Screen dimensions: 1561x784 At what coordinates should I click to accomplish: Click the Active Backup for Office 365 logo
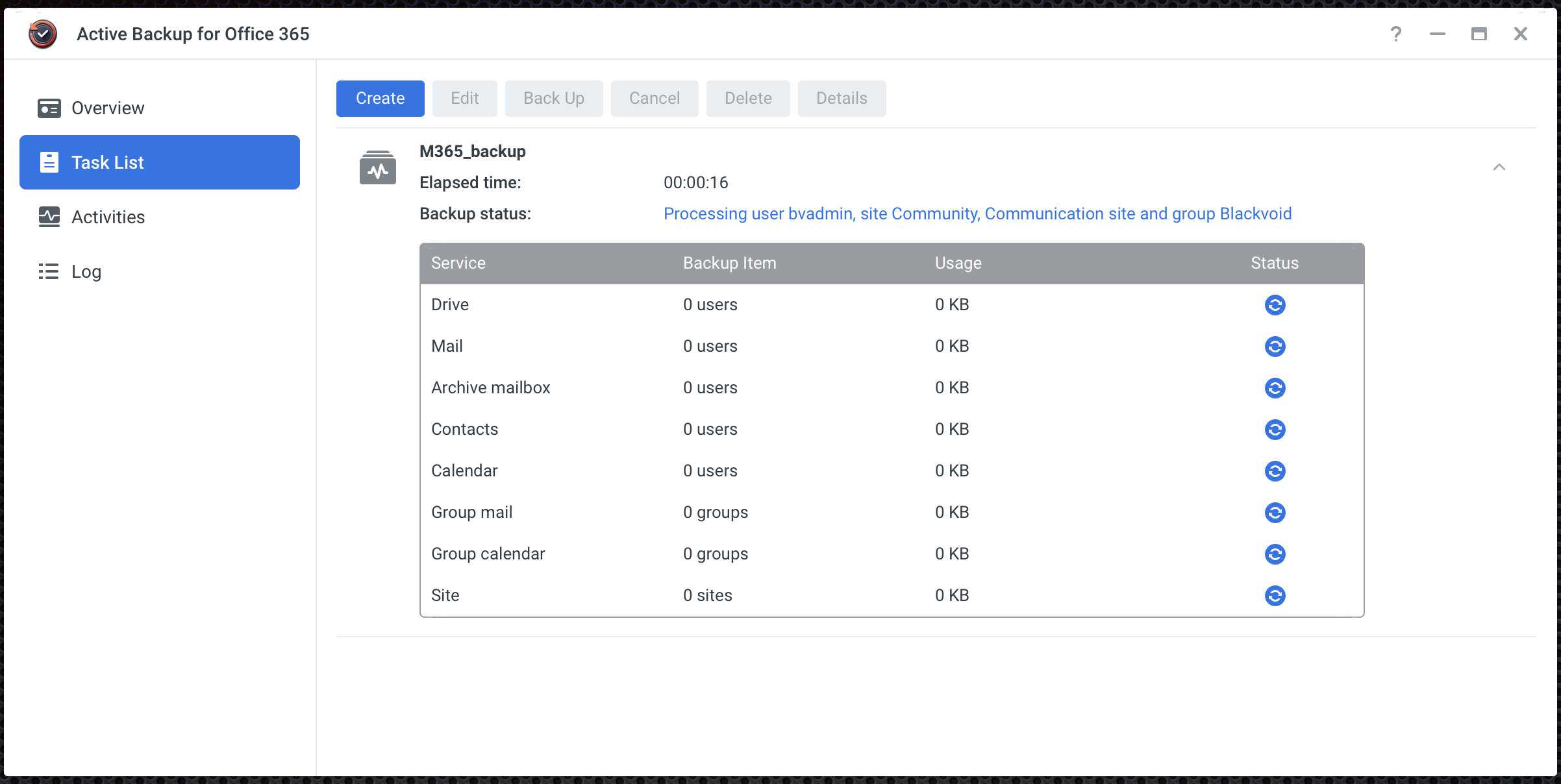[x=42, y=33]
